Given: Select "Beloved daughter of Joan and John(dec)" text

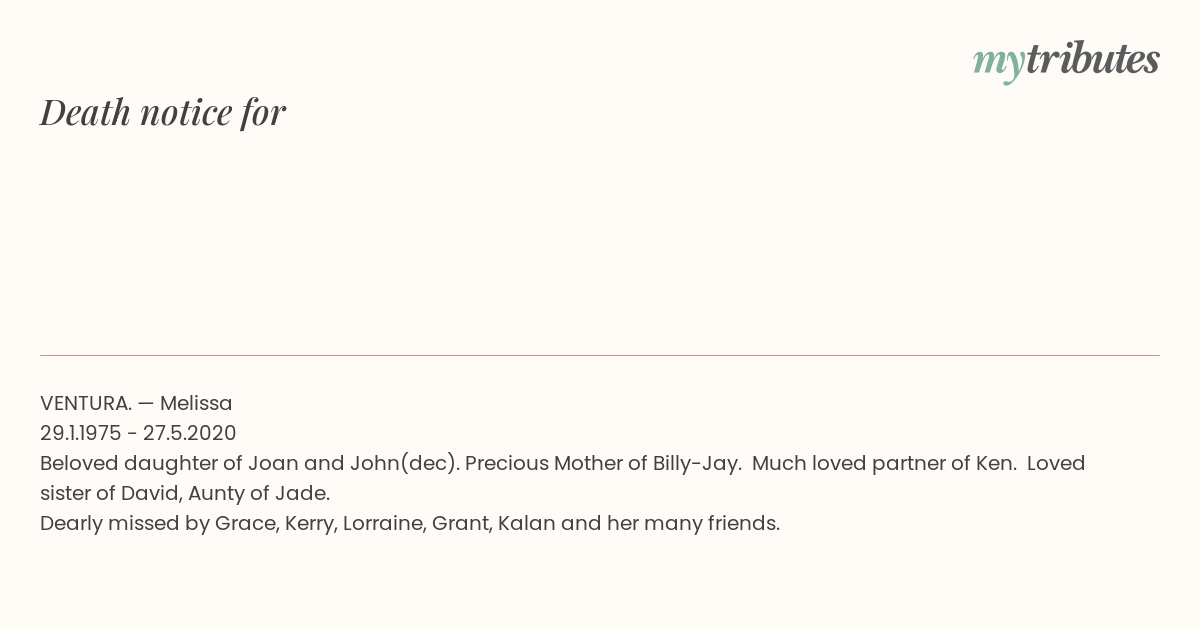Looking at the screenshot, I should click(x=249, y=463).
